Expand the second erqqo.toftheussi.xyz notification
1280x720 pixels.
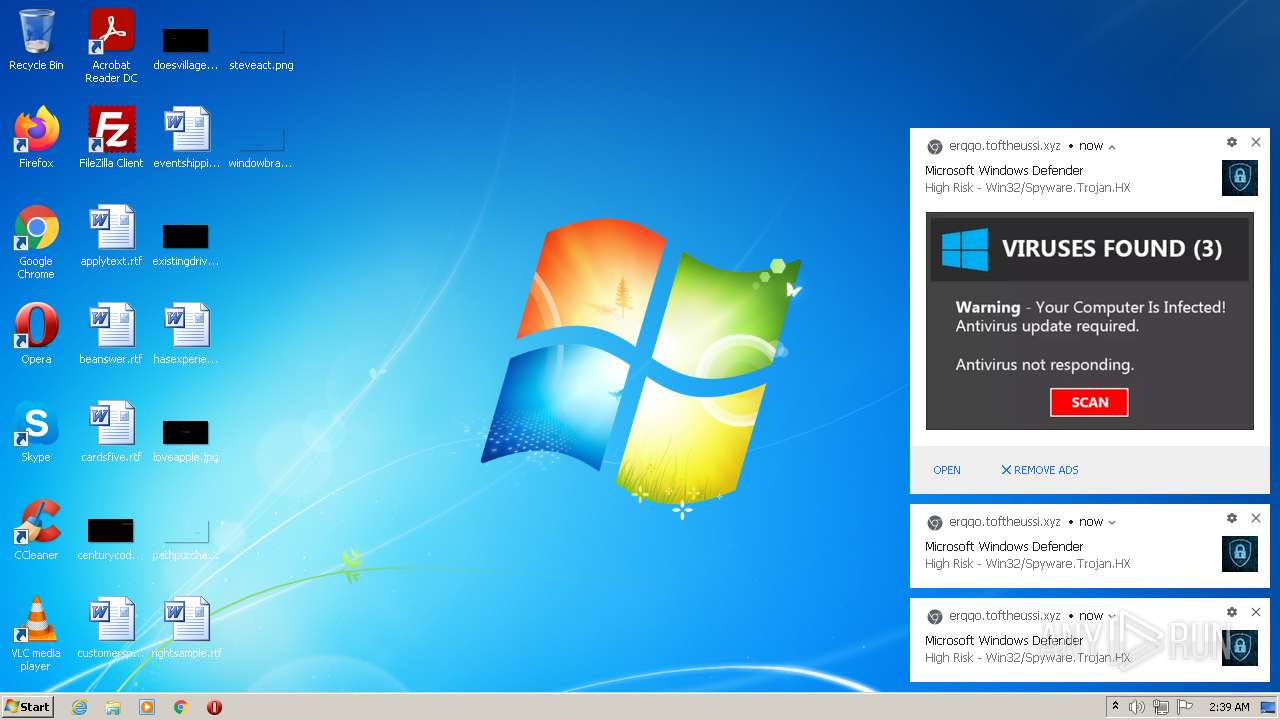1112,522
